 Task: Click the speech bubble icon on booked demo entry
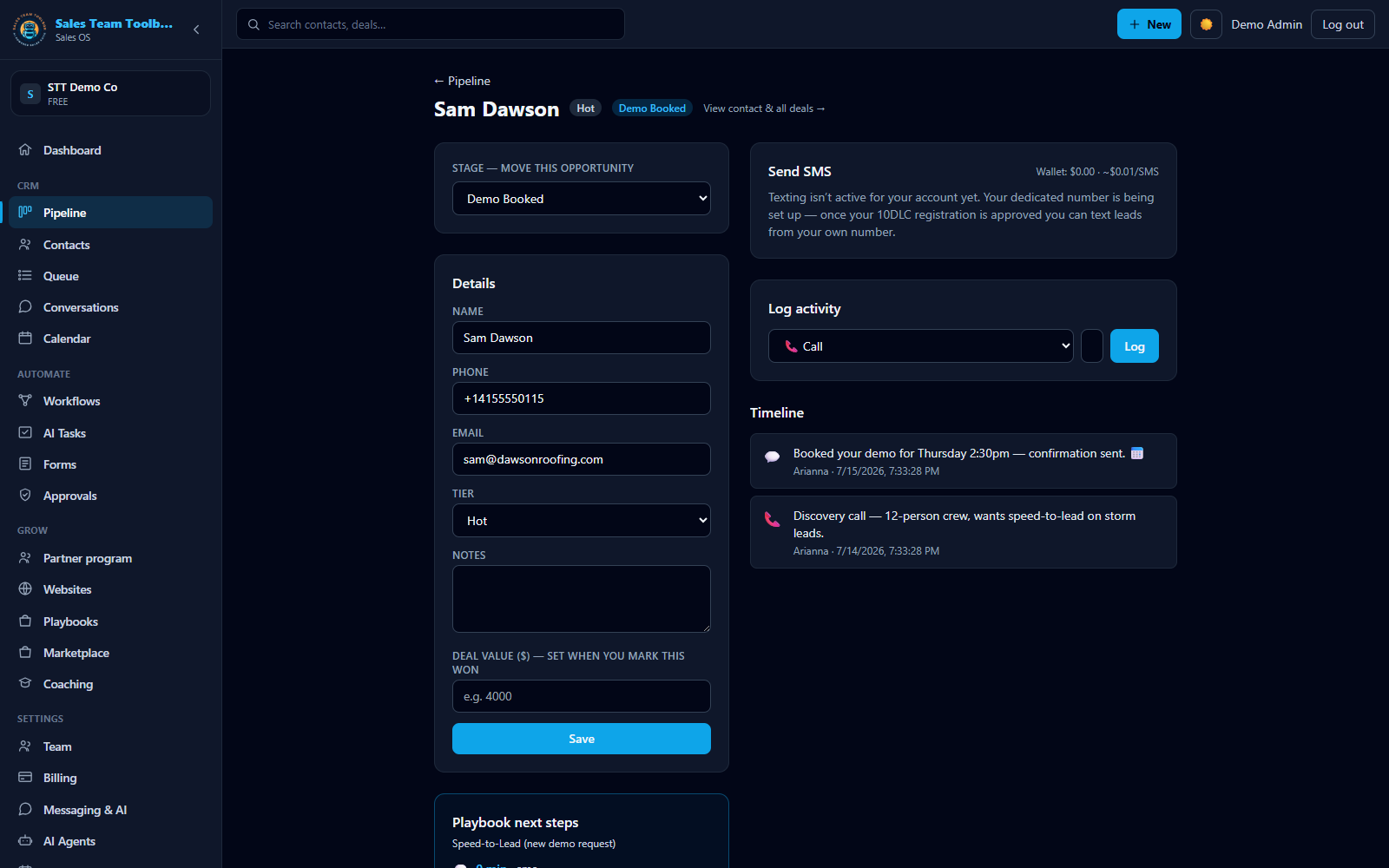[x=772, y=457]
